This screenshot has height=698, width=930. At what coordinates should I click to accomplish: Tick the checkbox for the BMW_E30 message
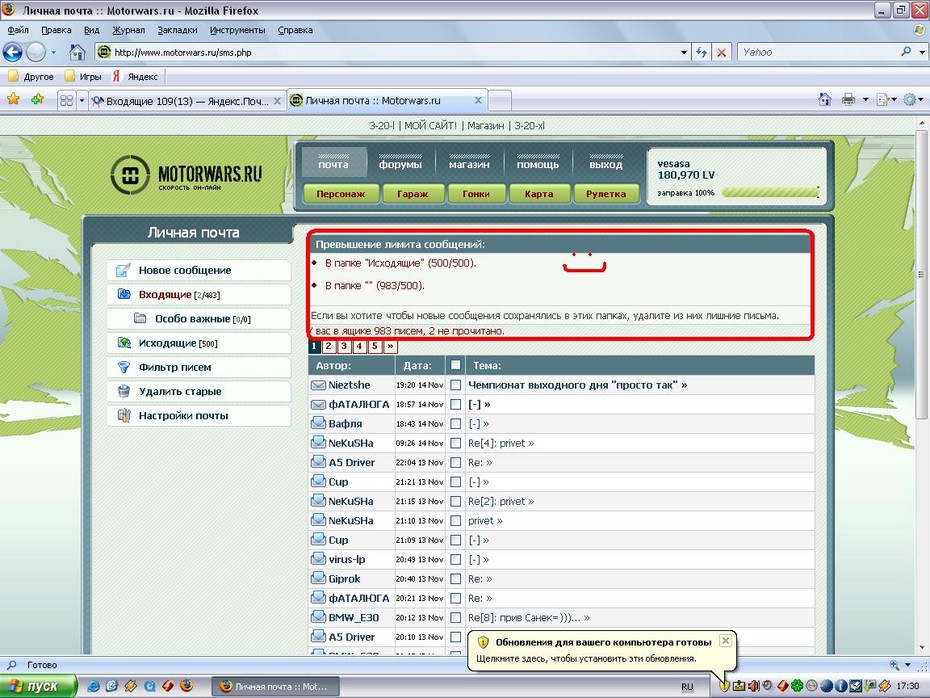[455, 617]
